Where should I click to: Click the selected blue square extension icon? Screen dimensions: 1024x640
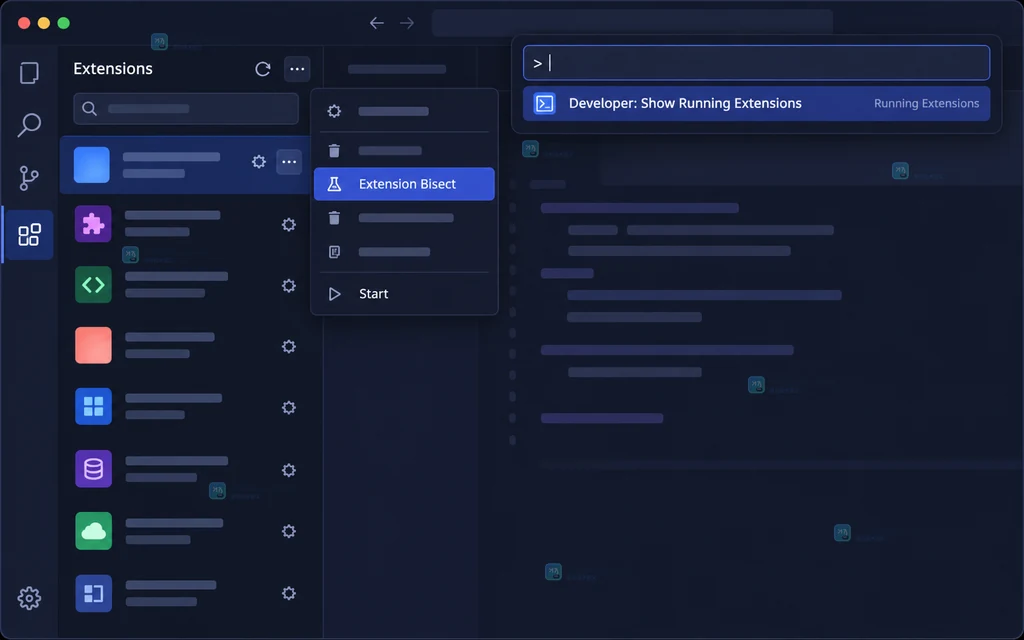pyautogui.click(x=91, y=165)
